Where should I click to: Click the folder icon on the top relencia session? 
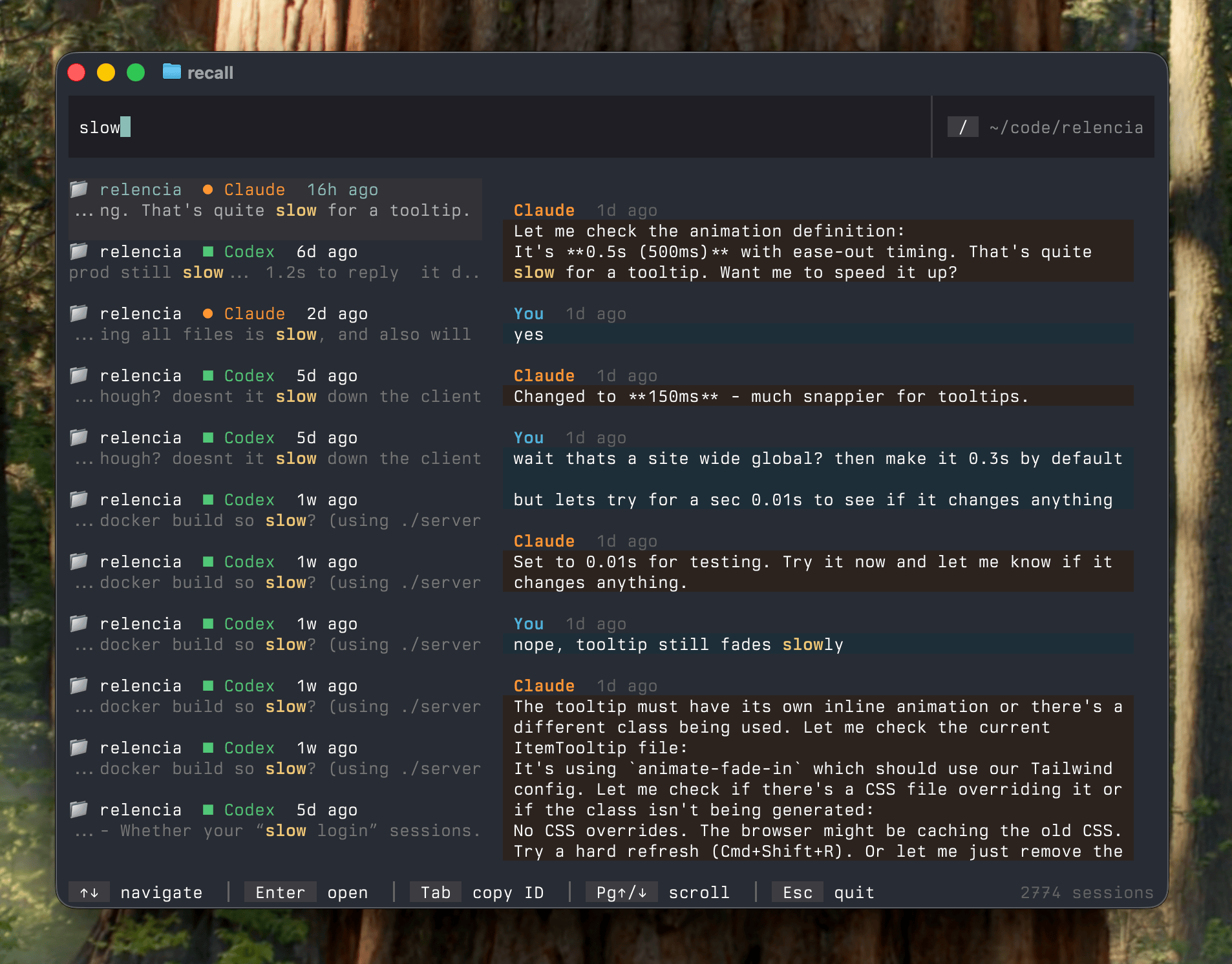tap(79, 189)
